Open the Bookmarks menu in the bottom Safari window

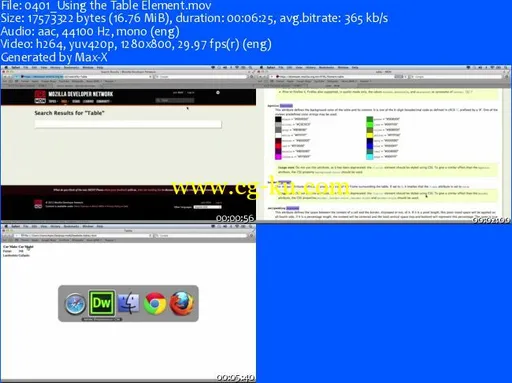(71, 226)
